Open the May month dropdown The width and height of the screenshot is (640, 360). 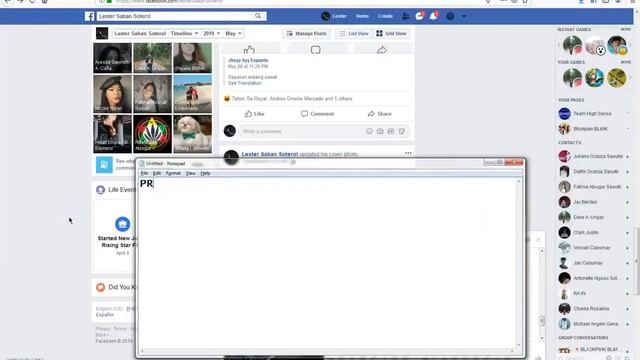coord(233,33)
